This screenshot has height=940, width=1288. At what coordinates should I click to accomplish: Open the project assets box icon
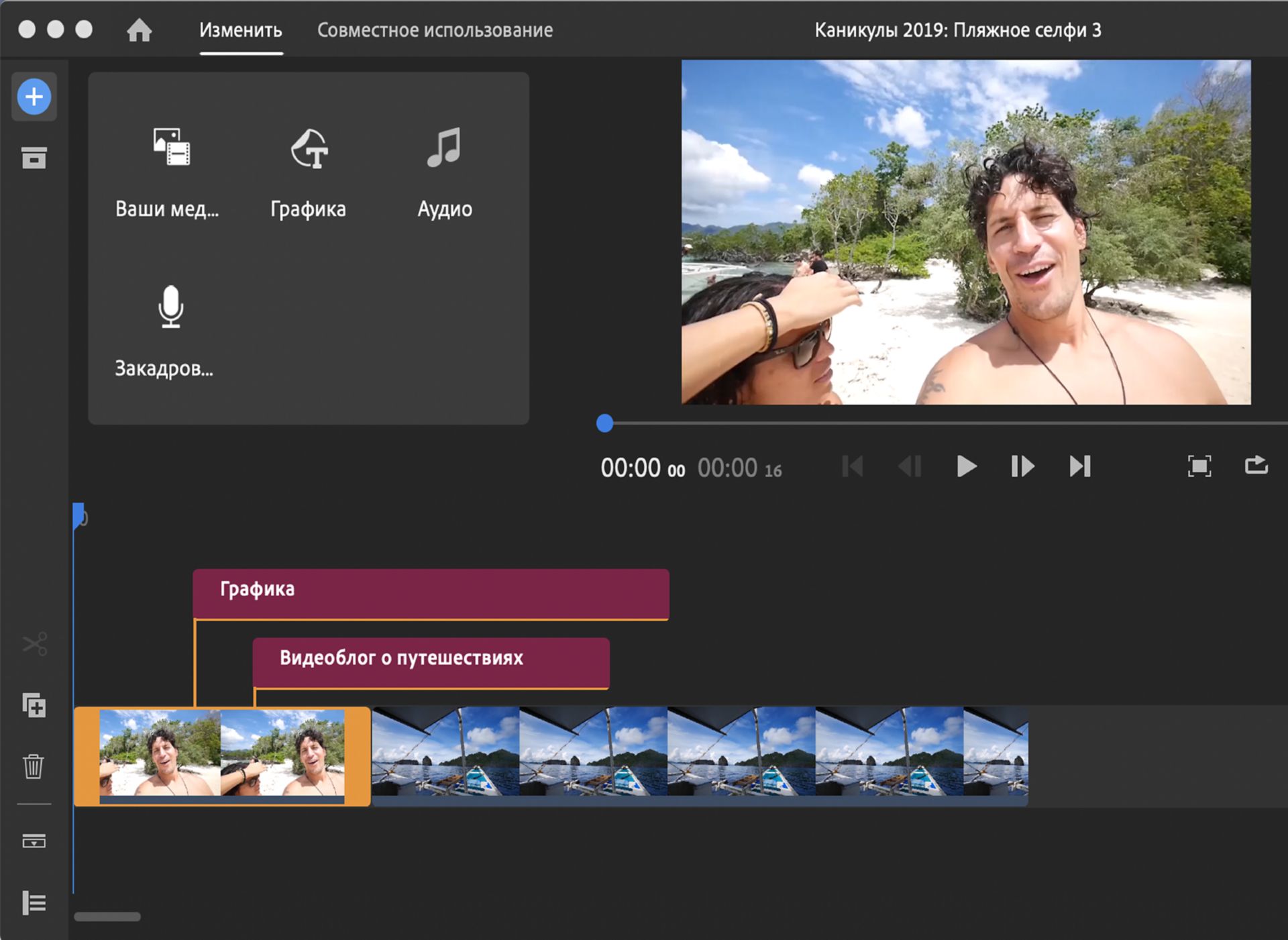tap(34, 158)
